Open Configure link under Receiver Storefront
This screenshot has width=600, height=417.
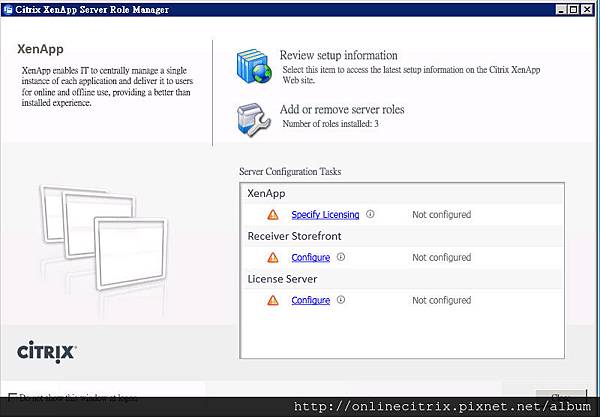(311, 257)
